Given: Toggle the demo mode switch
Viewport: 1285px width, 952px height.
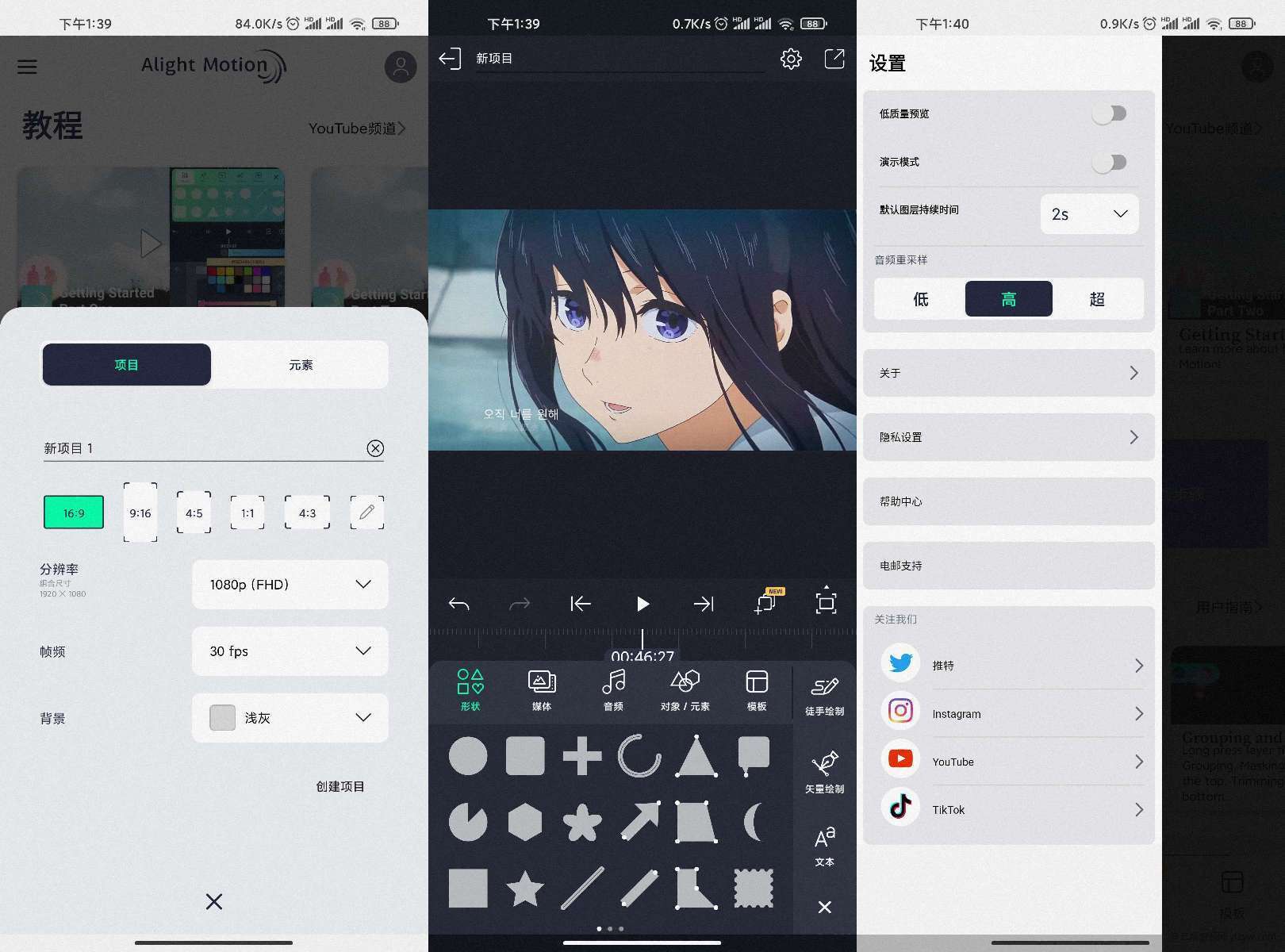Looking at the screenshot, I should pos(1109,162).
